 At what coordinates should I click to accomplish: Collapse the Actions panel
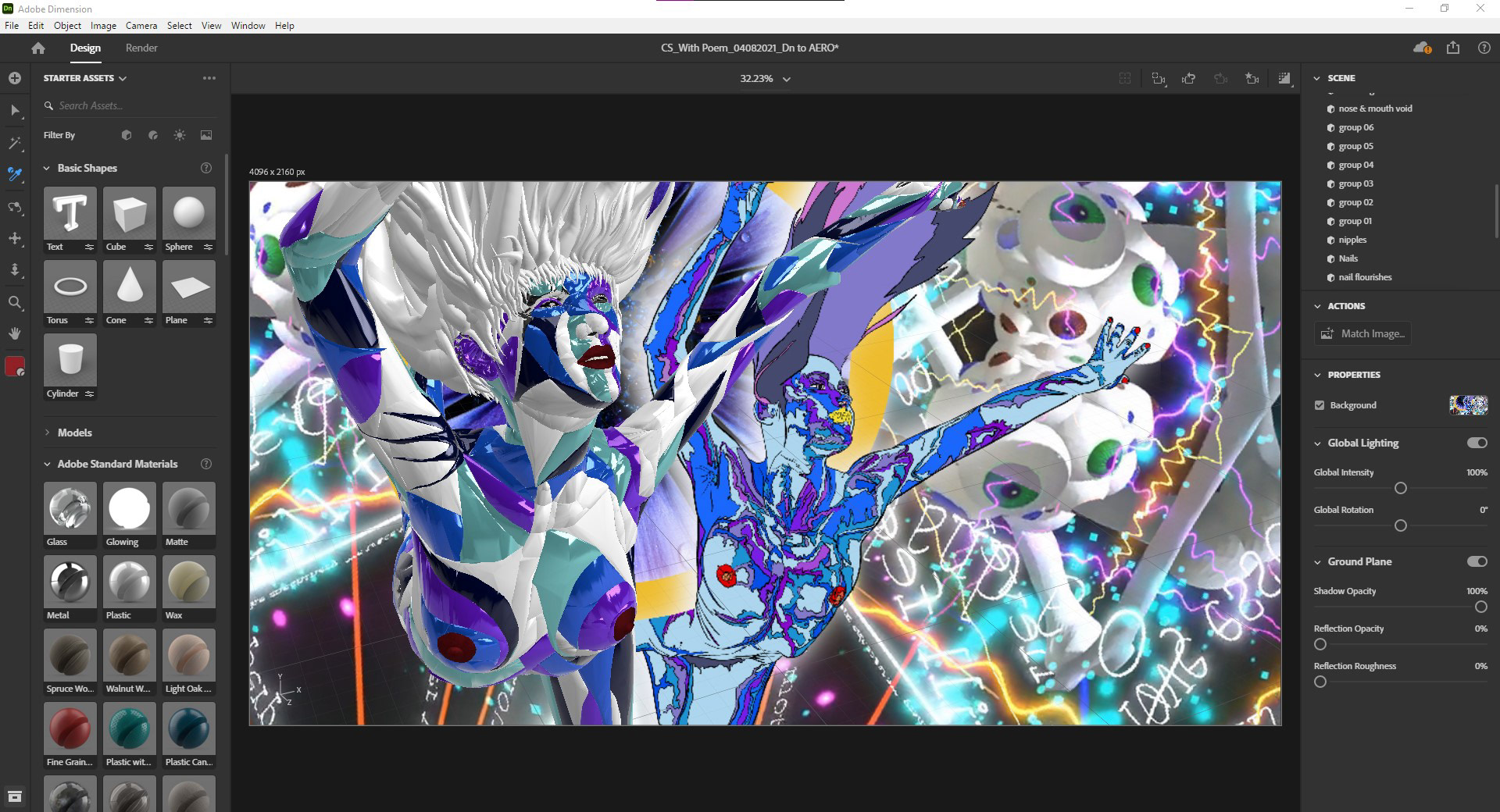1317,306
